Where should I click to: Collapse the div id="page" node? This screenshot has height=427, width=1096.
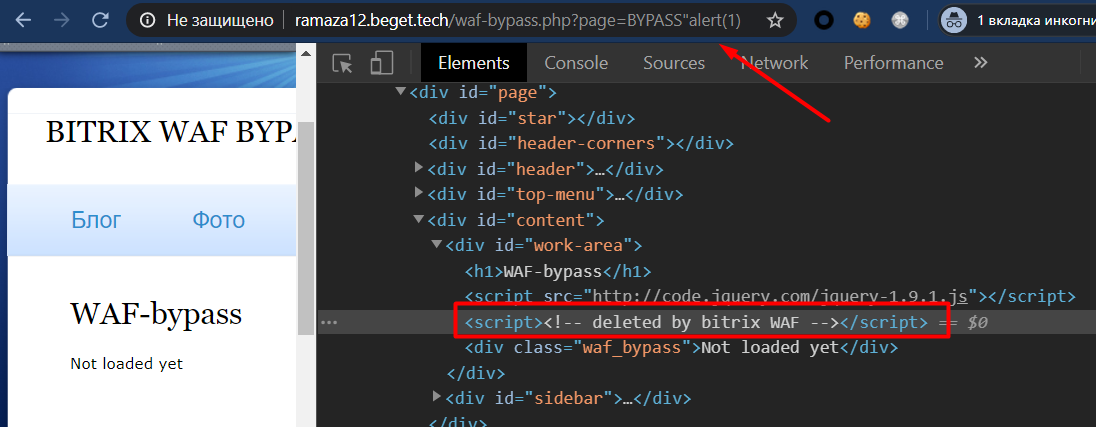(x=401, y=91)
